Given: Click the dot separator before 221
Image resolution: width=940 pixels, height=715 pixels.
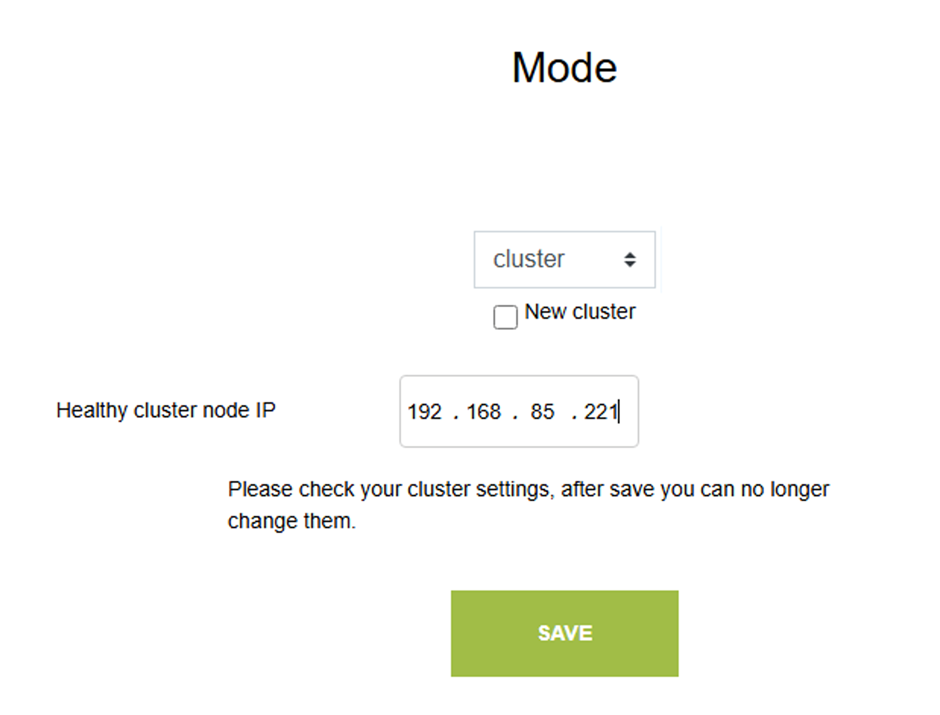Looking at the screenshot, I should coord(574,414).
